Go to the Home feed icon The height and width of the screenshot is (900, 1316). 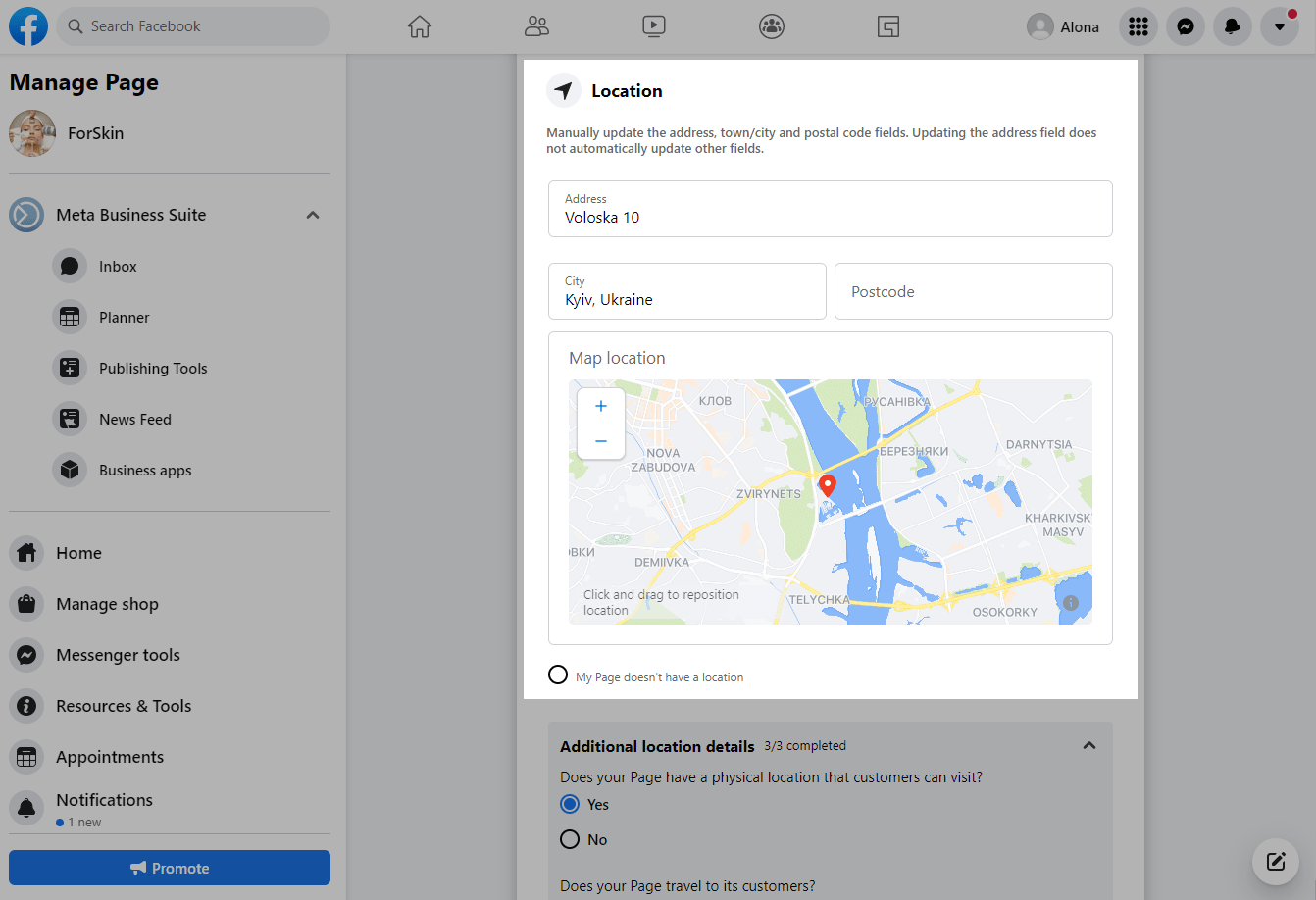pyautogui.click(x=420, y=26)
